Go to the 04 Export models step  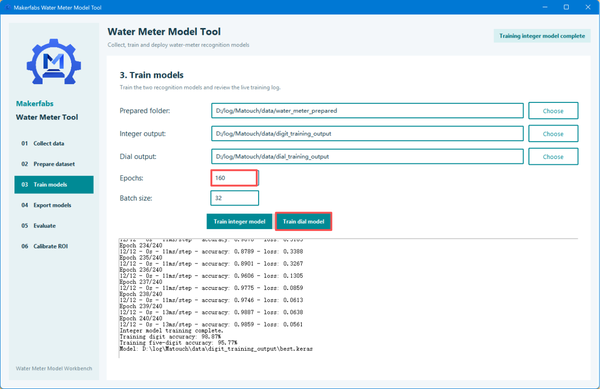54,205
